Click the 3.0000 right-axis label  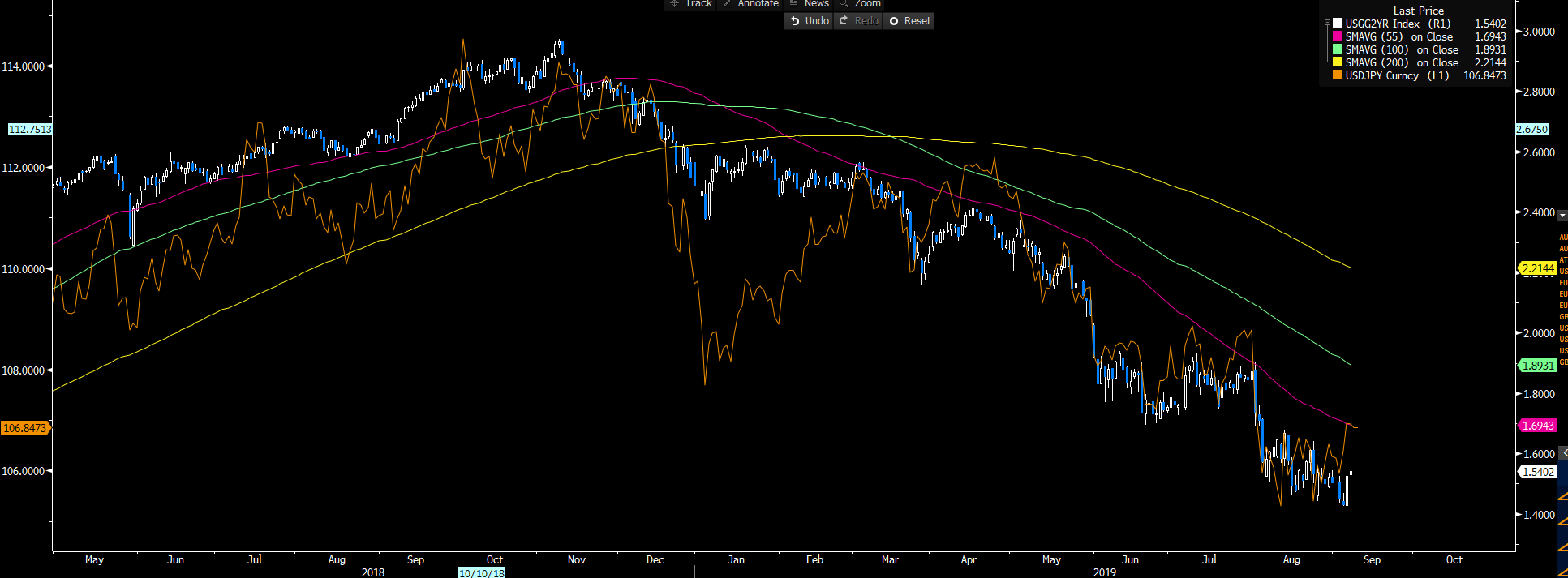[1539, 32]
